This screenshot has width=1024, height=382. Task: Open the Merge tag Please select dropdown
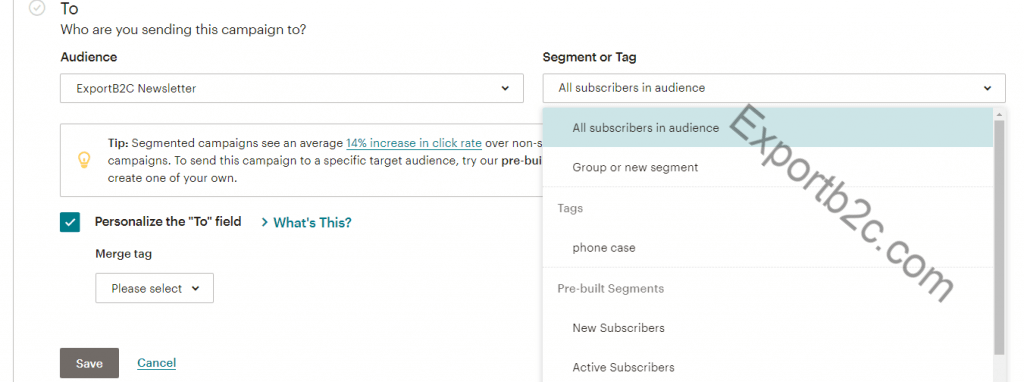155,288
